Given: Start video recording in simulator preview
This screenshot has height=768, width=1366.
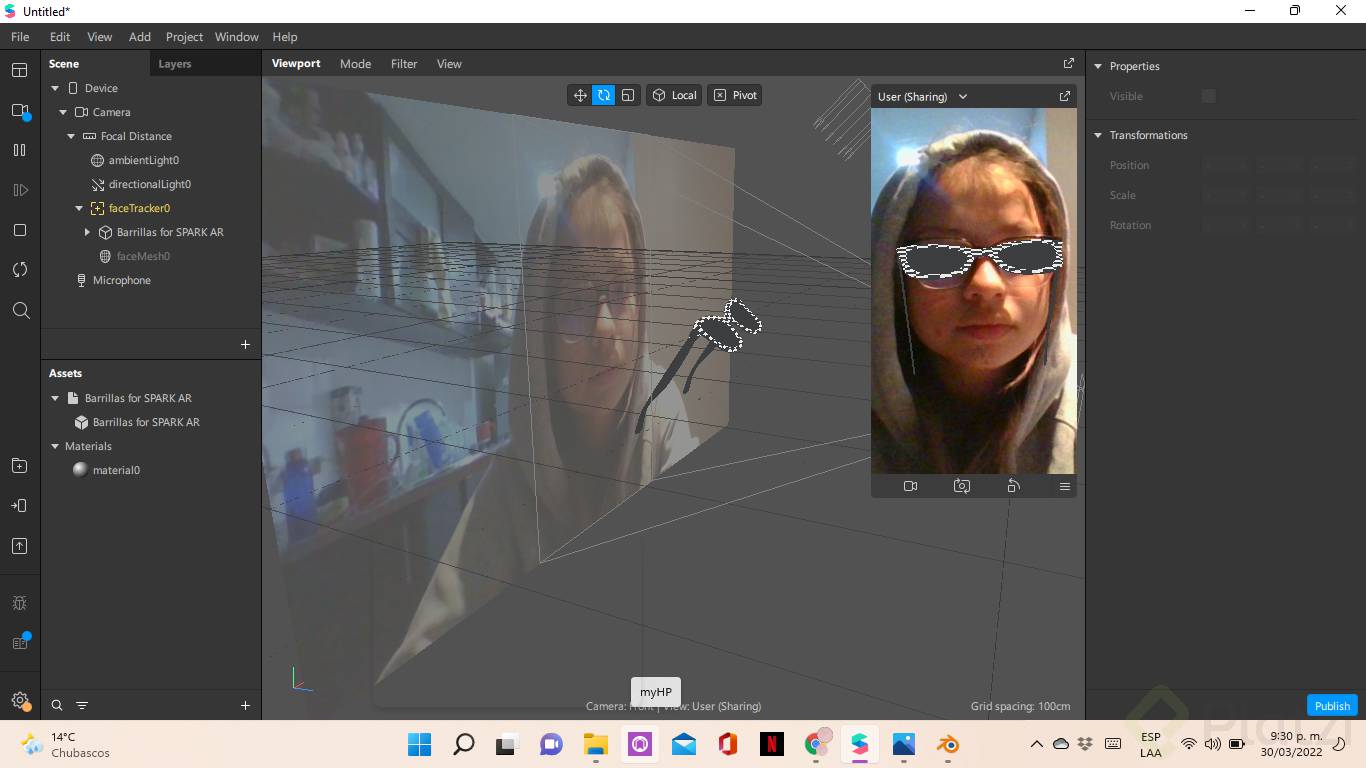Looking at the screenshot, I should [910, 486].
